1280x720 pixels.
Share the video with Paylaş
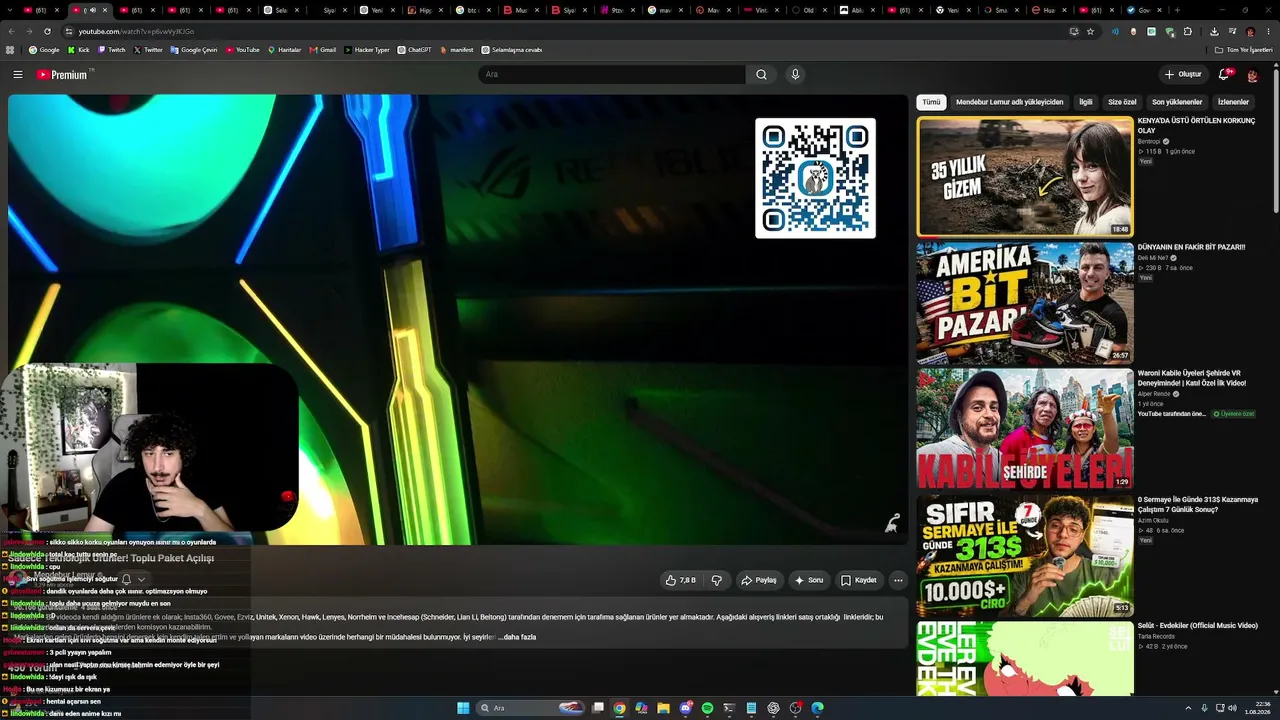coord(759,580)
